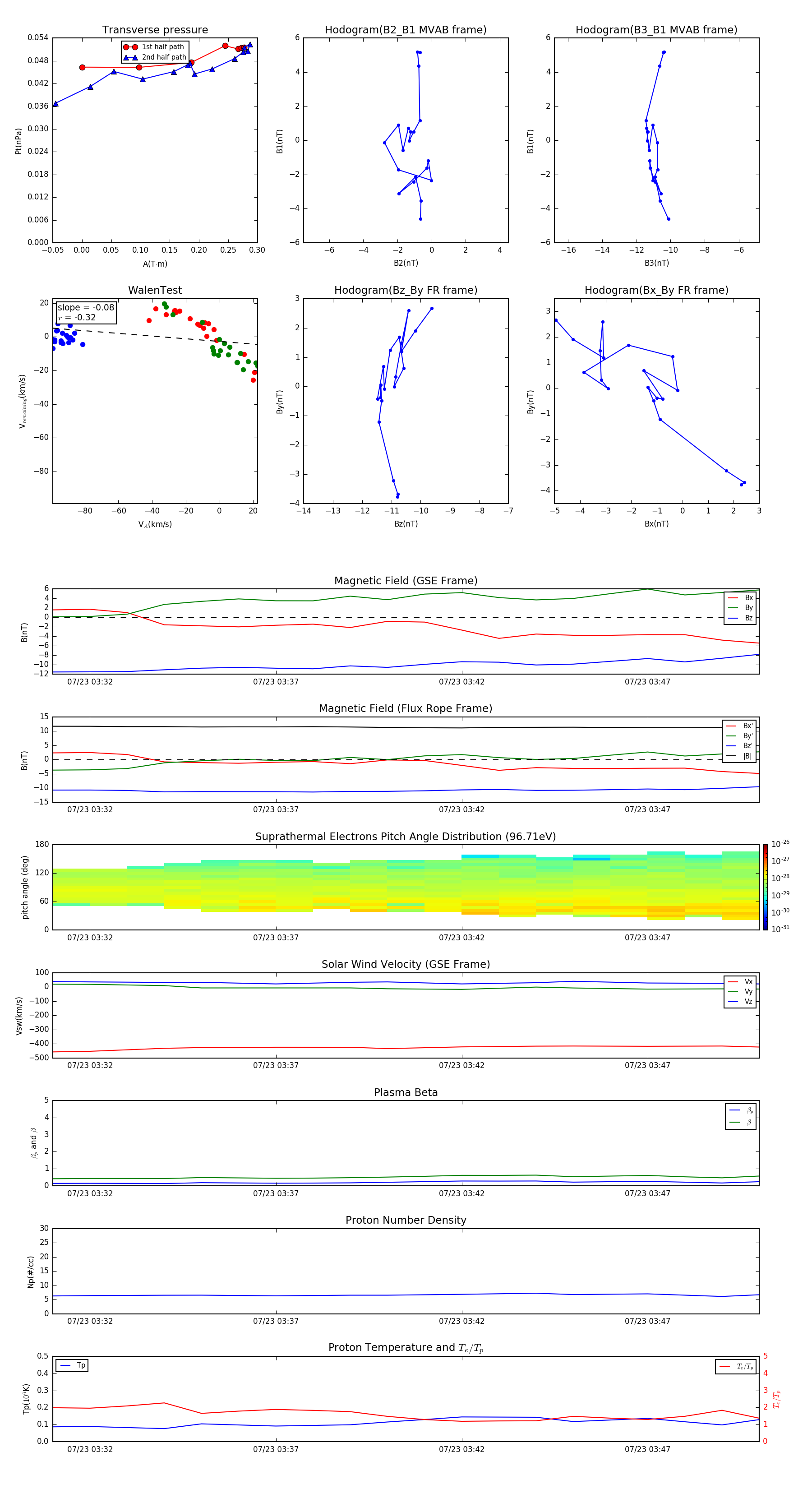Click the pitch angle colorbar
Viewport: 812px width, 1489px height.
click(765, 887)
